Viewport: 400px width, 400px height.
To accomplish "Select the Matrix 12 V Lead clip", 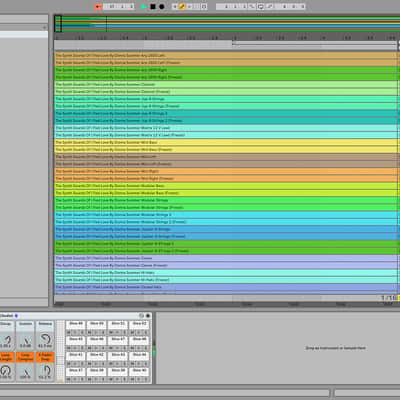I will (226, 128).
